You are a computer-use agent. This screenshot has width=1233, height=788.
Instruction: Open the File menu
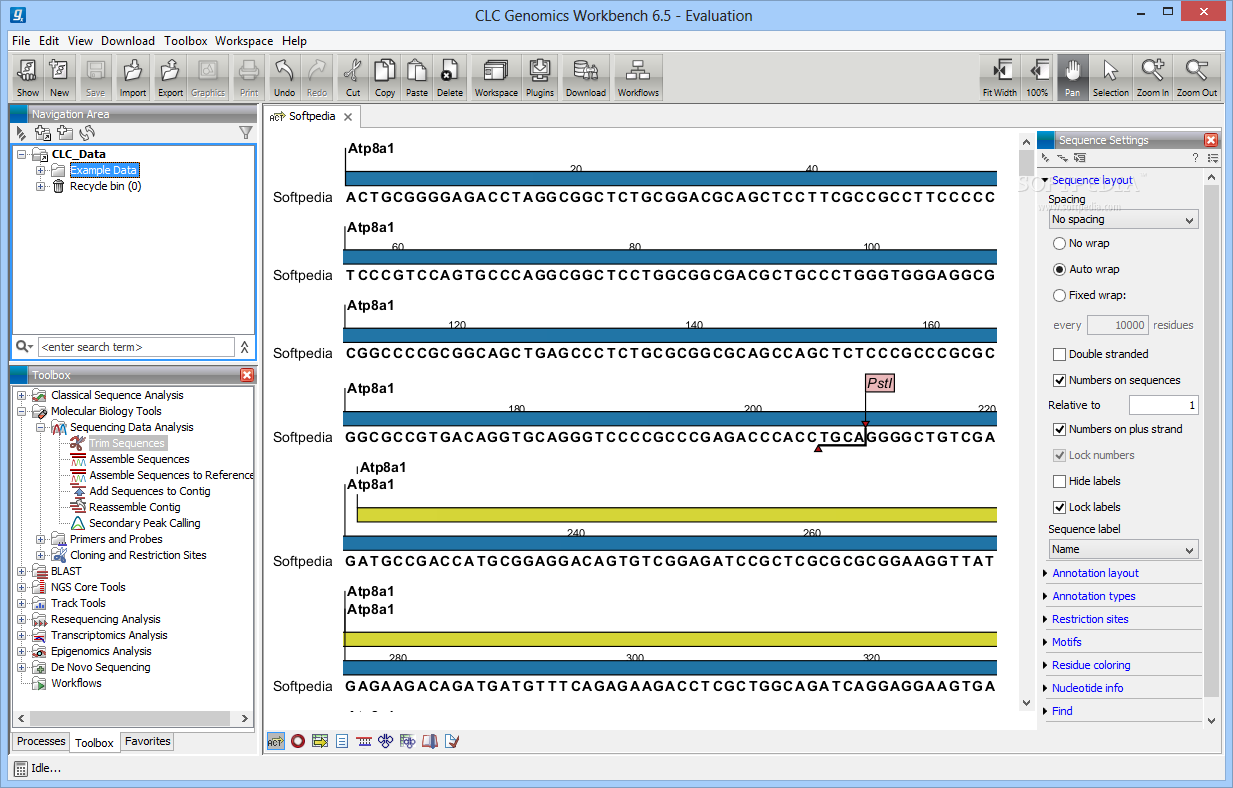point(22,41)
